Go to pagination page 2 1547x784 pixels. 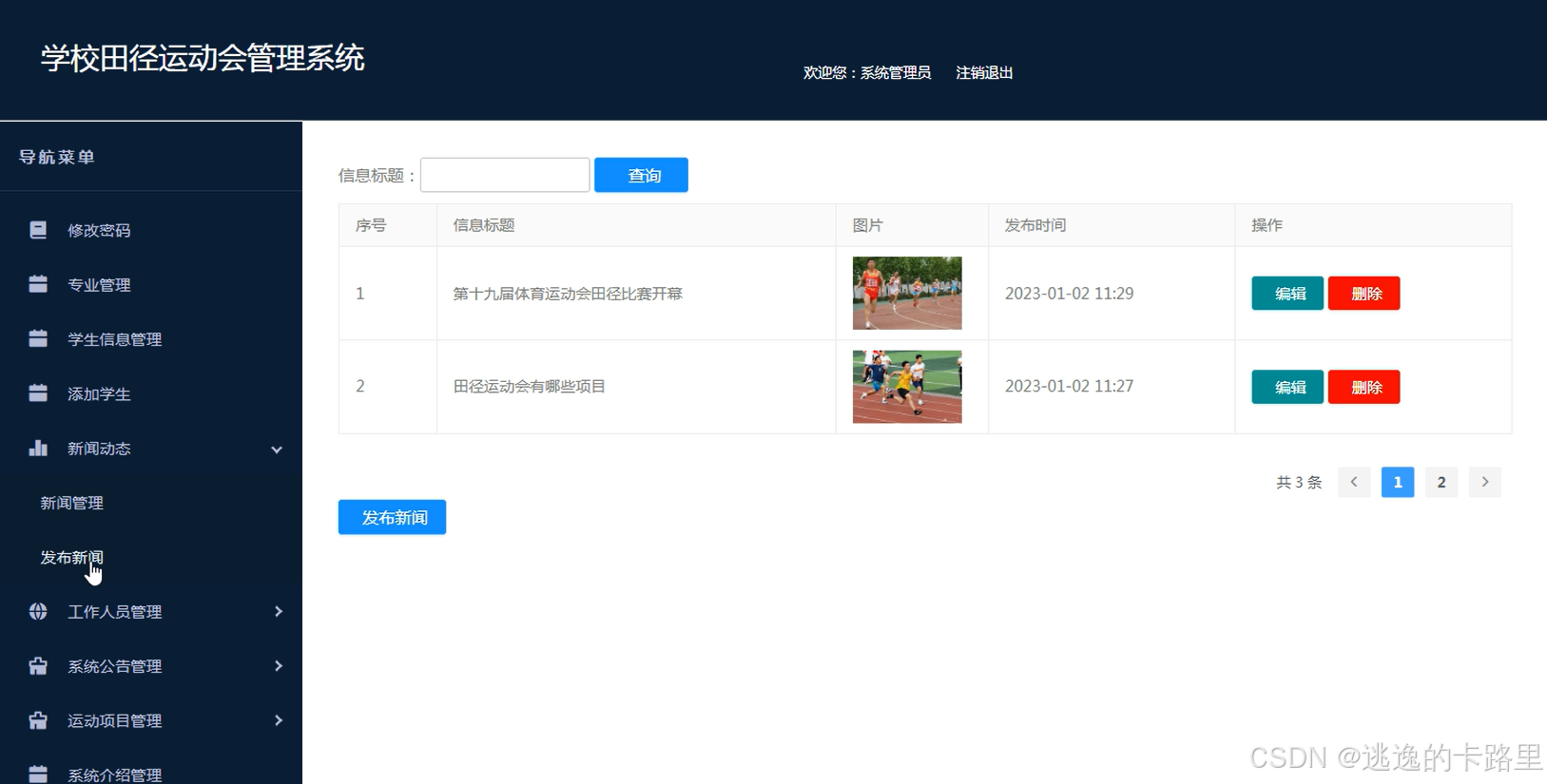(x=1441, y=482)
